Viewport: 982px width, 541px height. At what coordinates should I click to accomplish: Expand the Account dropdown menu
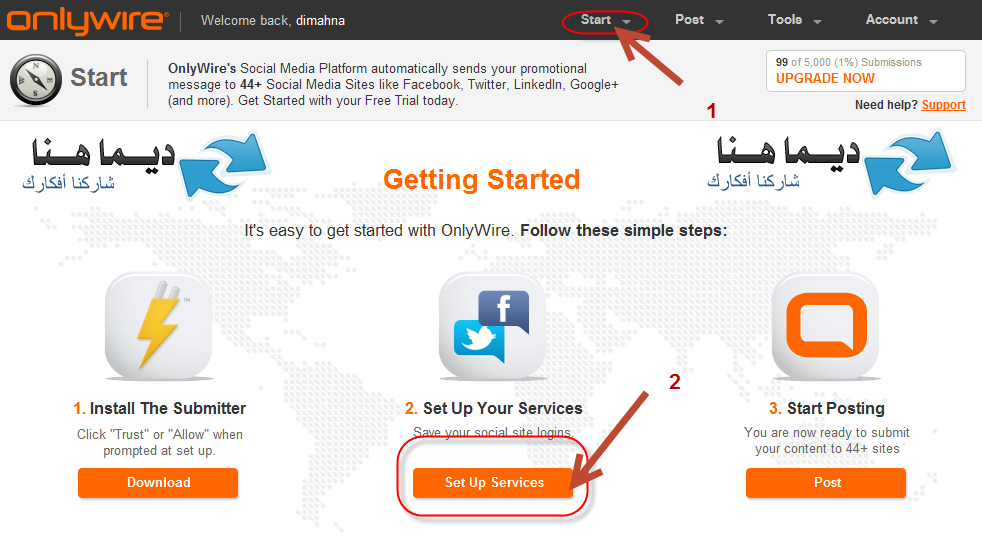tap(901, 20)
